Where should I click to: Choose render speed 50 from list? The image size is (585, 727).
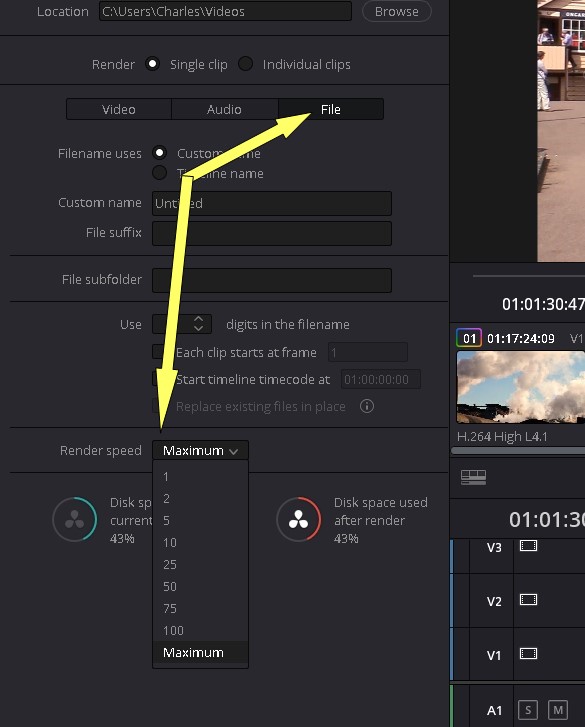(x=200, y=587)
